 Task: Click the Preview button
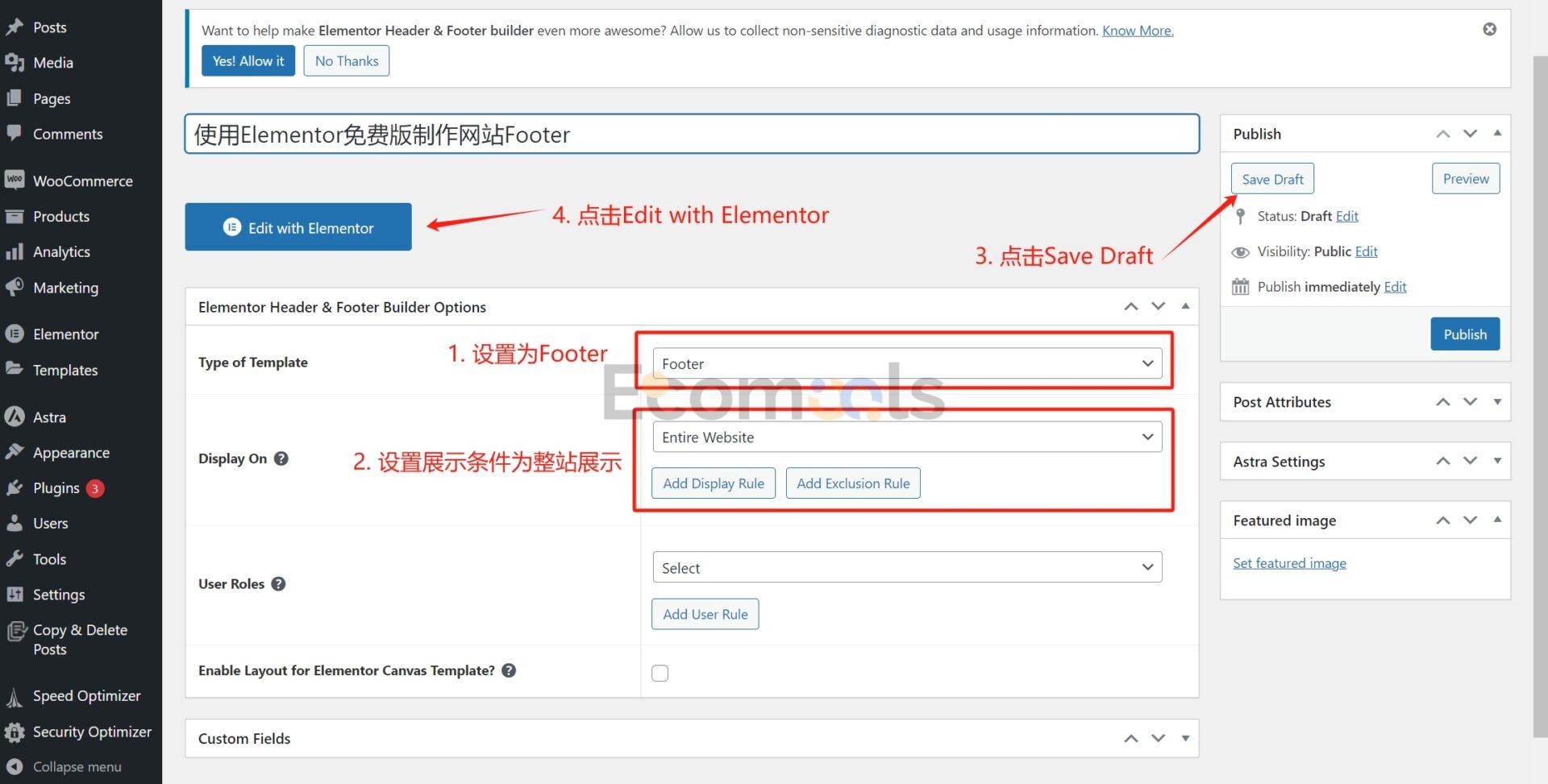[x=1466, y=179]
